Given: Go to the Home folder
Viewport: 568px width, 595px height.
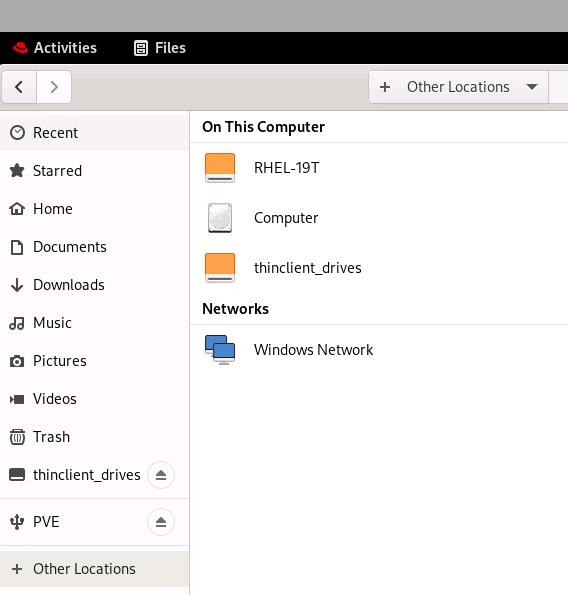Looking at the screenshot, I should 94,209.
